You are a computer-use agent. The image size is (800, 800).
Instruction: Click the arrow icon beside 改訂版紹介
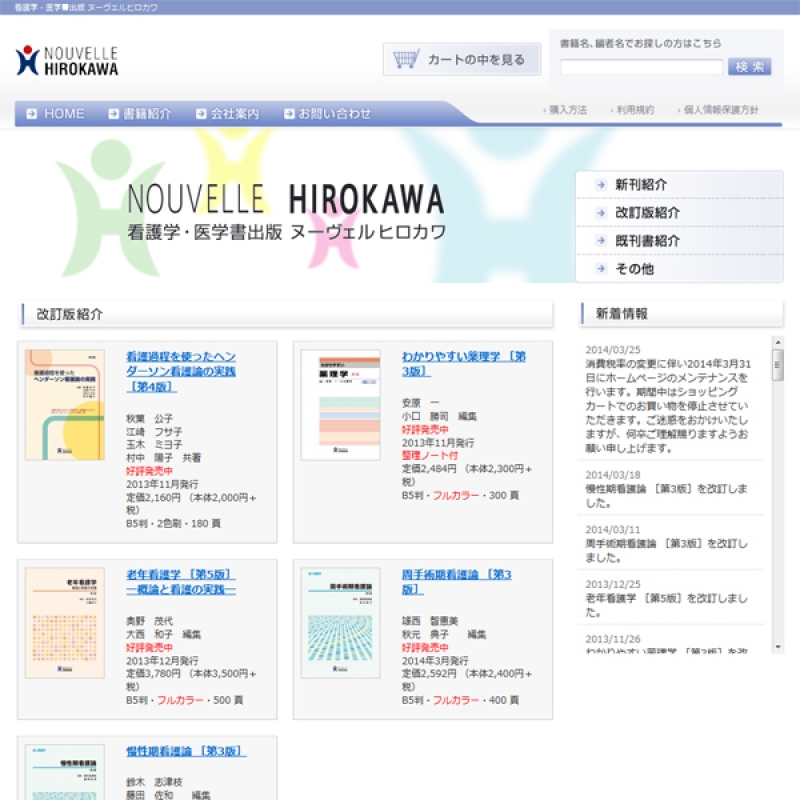[x=601, y=213]
